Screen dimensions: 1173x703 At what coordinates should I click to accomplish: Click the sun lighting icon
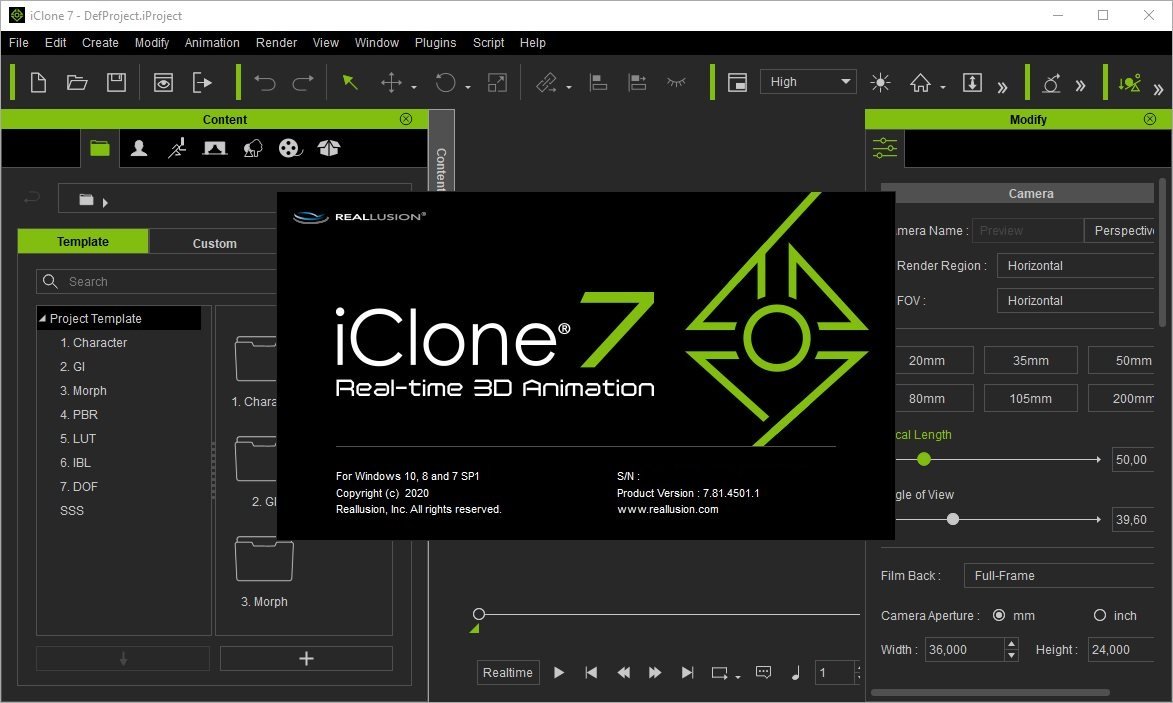(880, 82)
